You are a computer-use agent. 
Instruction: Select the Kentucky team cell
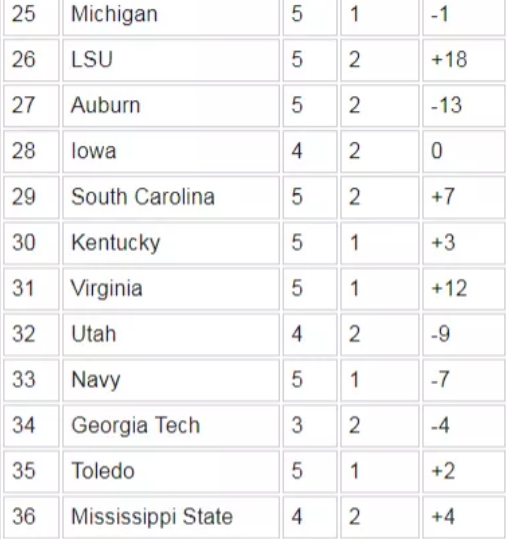[171, 243]
